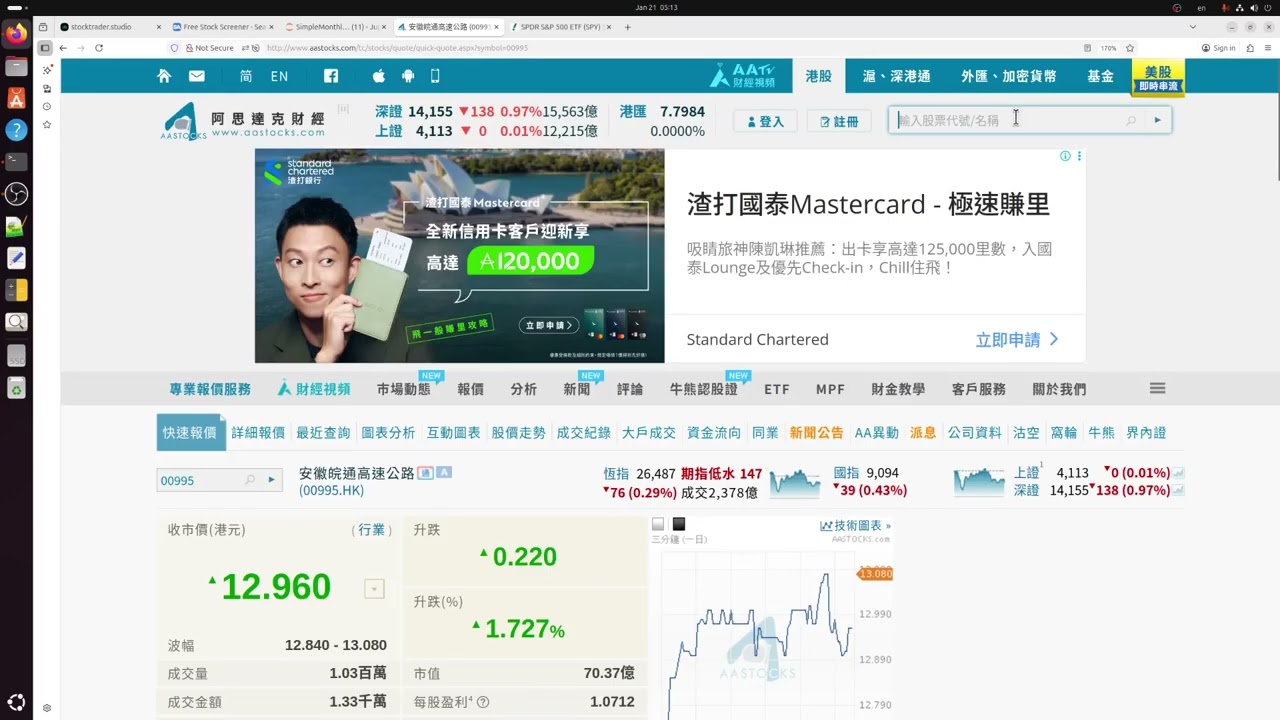Go back in Firefox history
This screenshot has width=1280, height=720.
point(63,48)
